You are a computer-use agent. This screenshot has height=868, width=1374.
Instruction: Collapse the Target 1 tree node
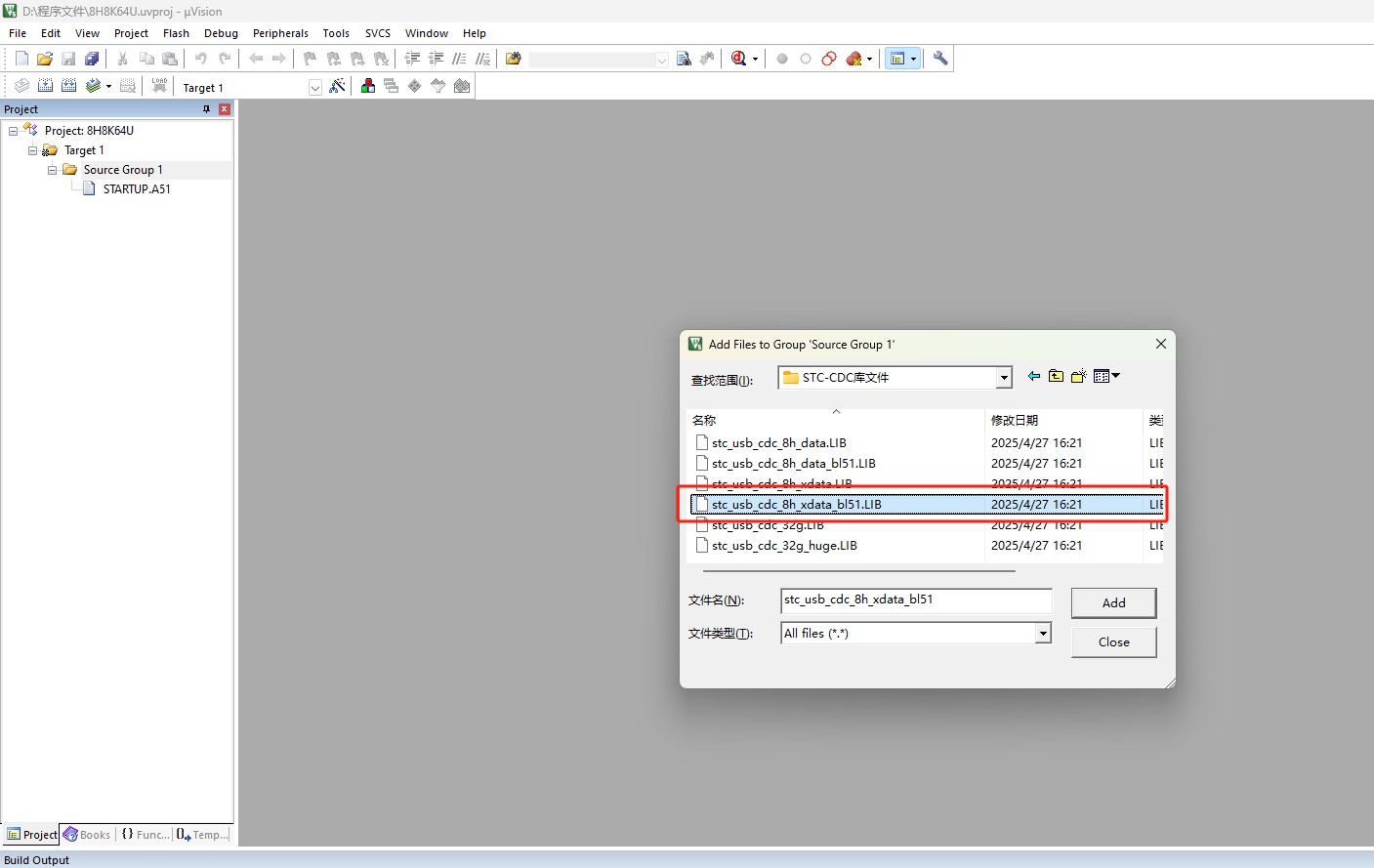33,150
